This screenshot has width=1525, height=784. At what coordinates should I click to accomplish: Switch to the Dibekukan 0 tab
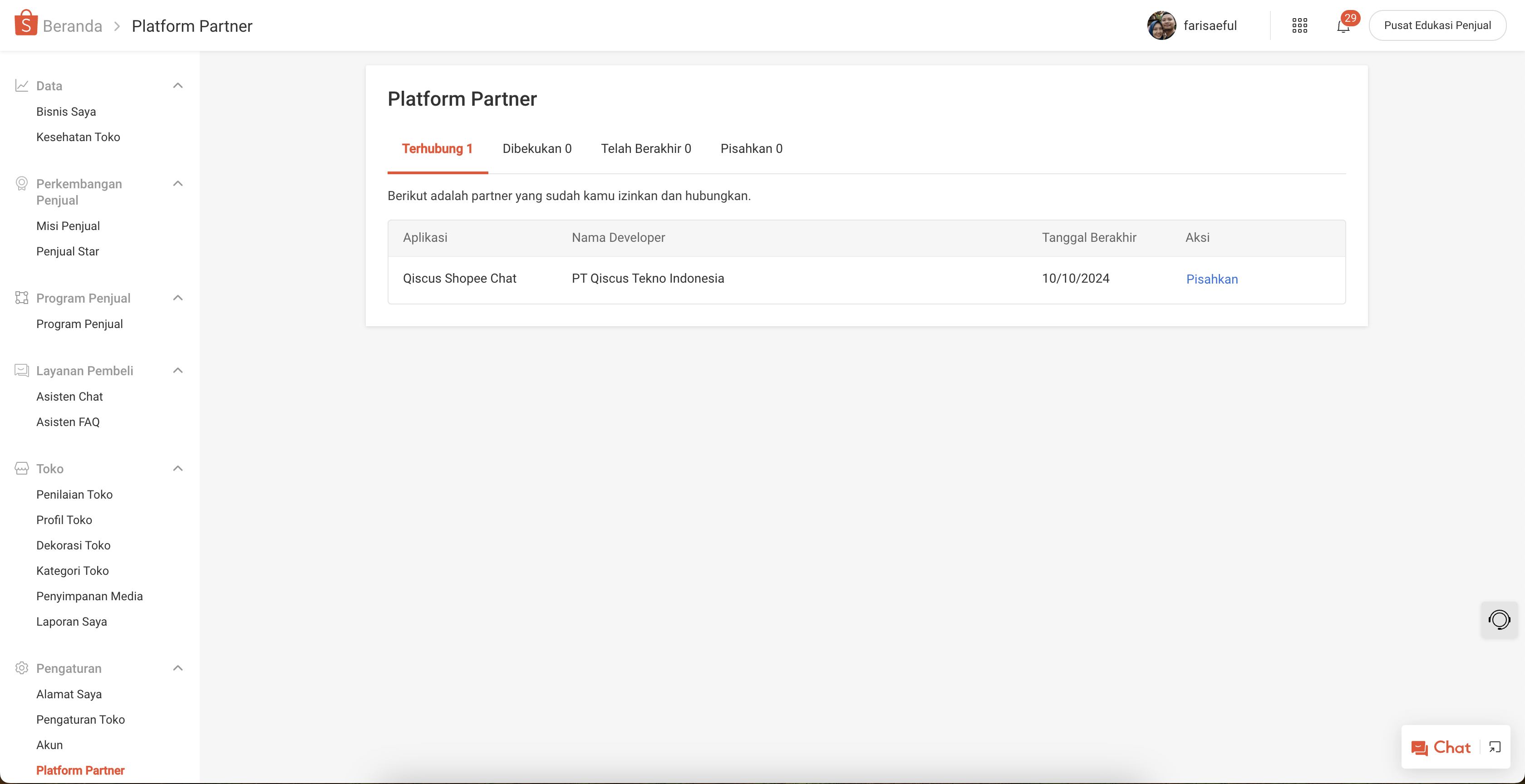(x=537, y=148)
